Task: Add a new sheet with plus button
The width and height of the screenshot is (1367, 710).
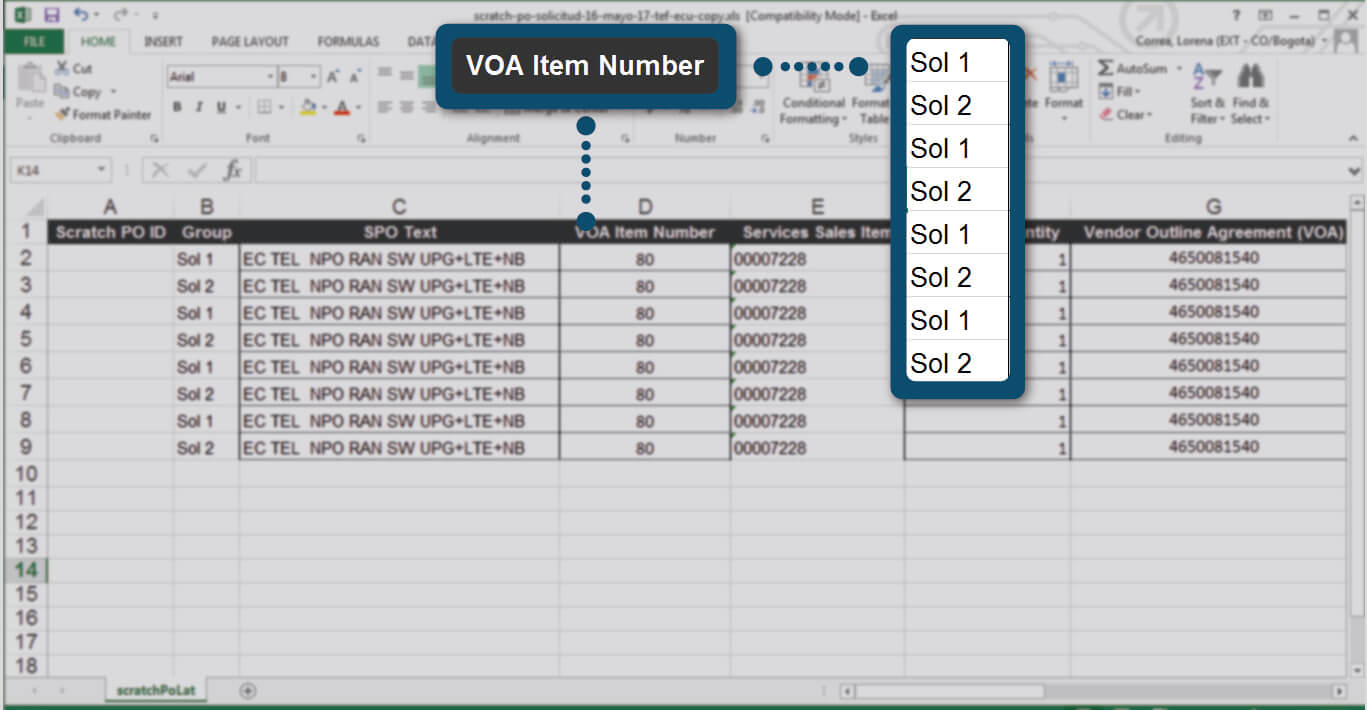Action: [248, 690]
